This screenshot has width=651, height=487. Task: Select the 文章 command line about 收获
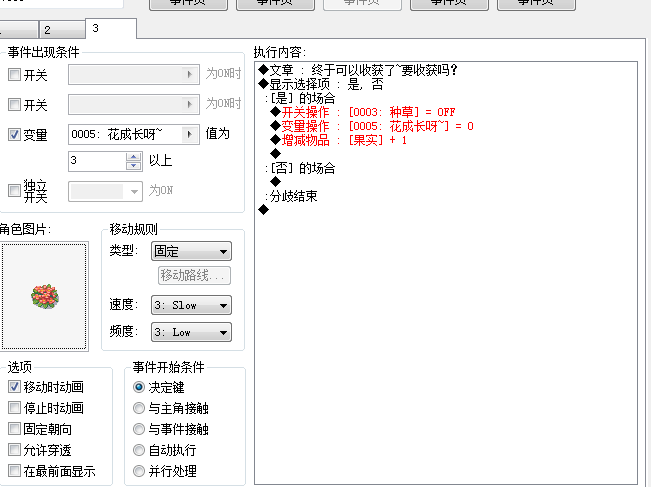point(358,70)
